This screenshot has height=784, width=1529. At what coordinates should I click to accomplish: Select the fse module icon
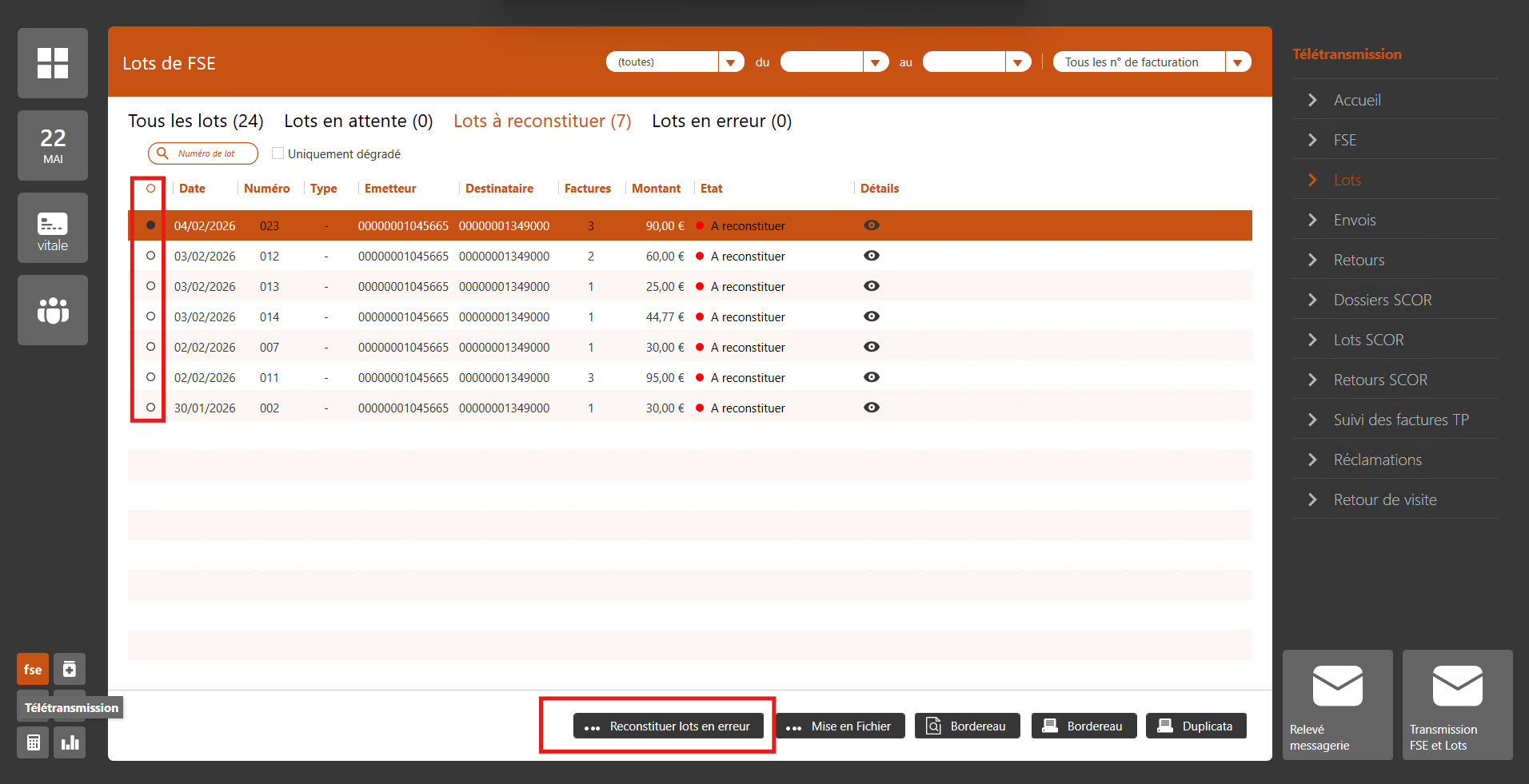(x=33, y=670)
